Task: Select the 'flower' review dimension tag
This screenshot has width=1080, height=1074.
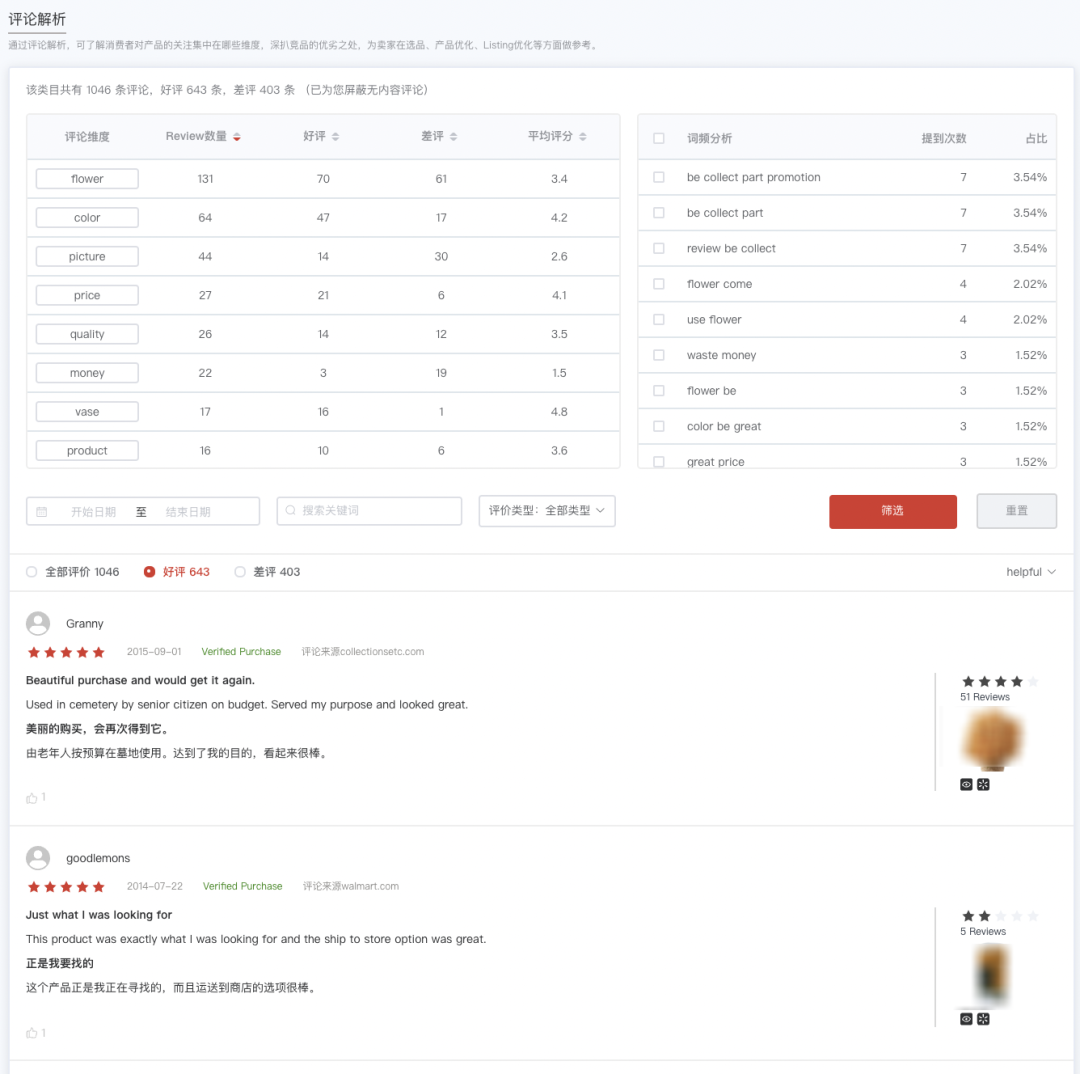Action: click(87, 179)
